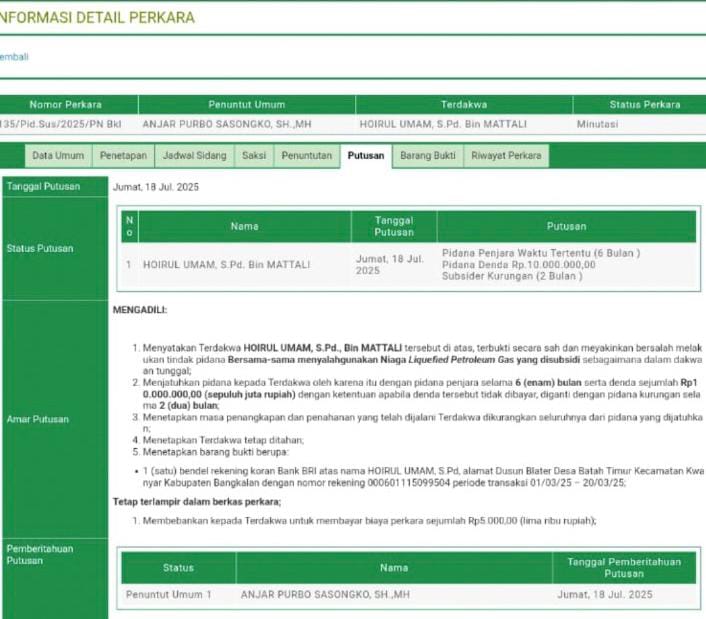706x619 pixels.
Task: Click the Terdakwa header cell
Action: point(463,104)
